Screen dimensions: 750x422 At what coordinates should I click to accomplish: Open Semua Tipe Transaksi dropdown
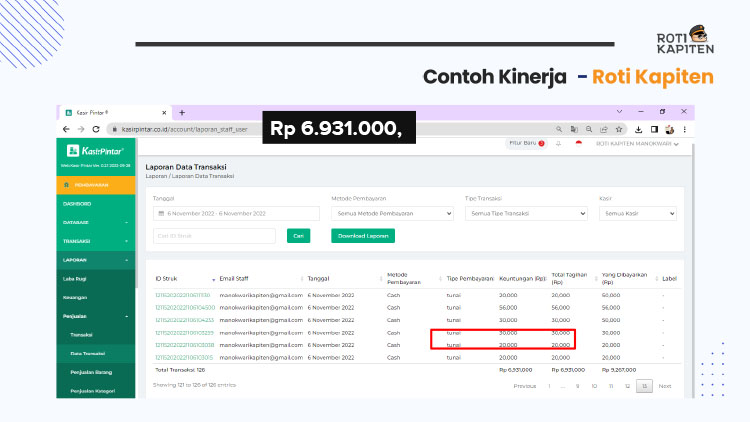point(526,213)
